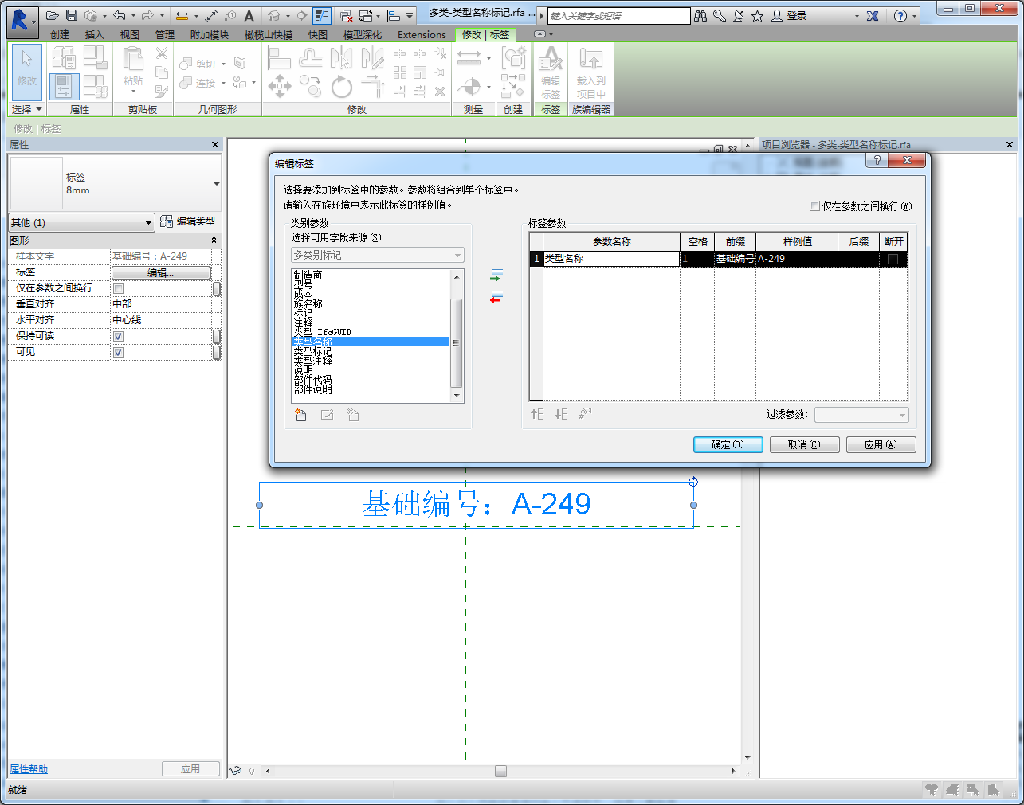Click the 编辑... button in properties panel
1024x805 pixels.
click(x=161, y=272)
